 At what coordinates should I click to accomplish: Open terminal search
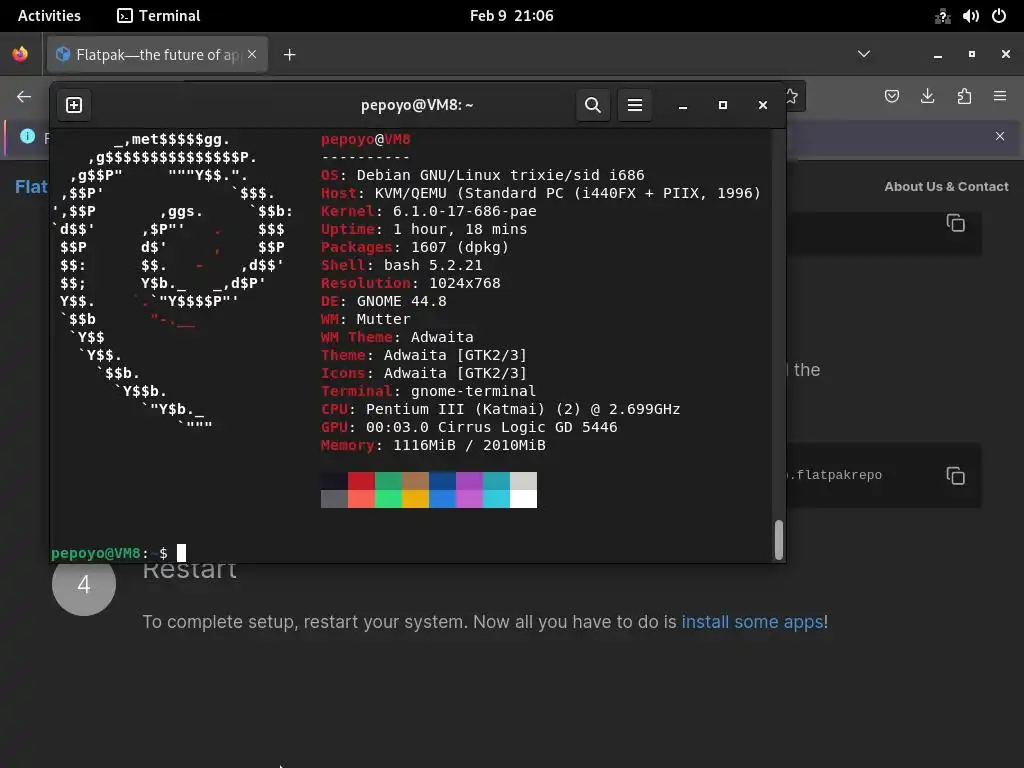(x=592, y=105)
